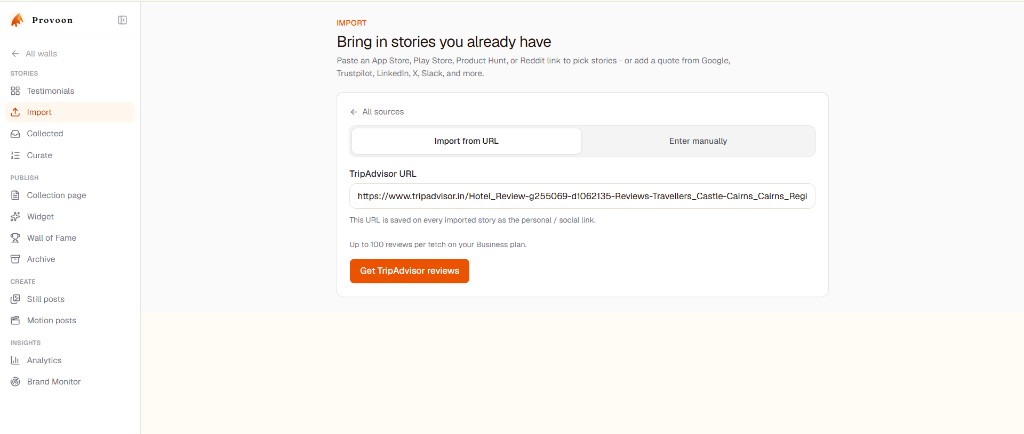Switch to the Import from URL tab
1024x434 pixels.
click(466, 141)
